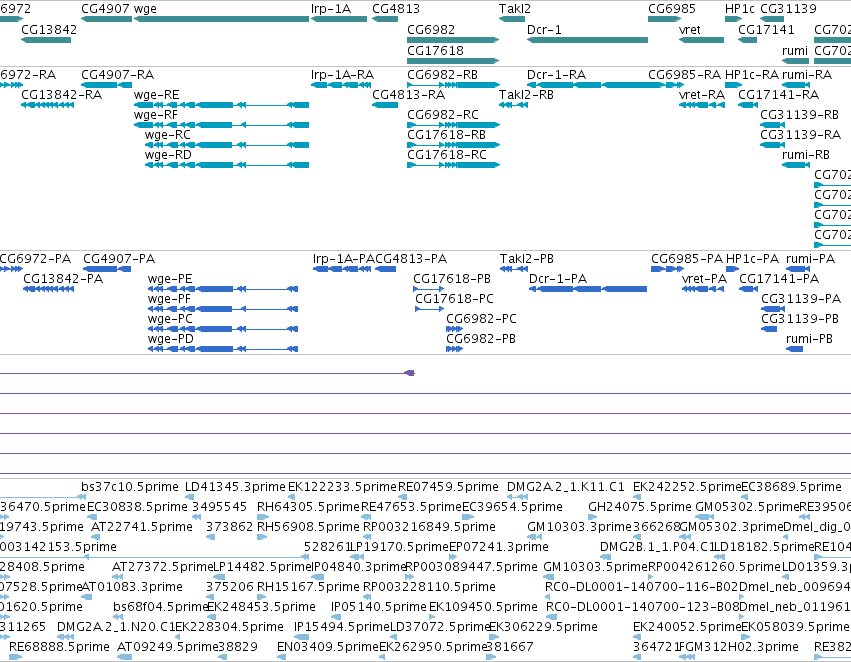Click transcript CG13842-RA
Image resolution: width=851 pixels, height=662 pixels.
(x=47, y=105)
